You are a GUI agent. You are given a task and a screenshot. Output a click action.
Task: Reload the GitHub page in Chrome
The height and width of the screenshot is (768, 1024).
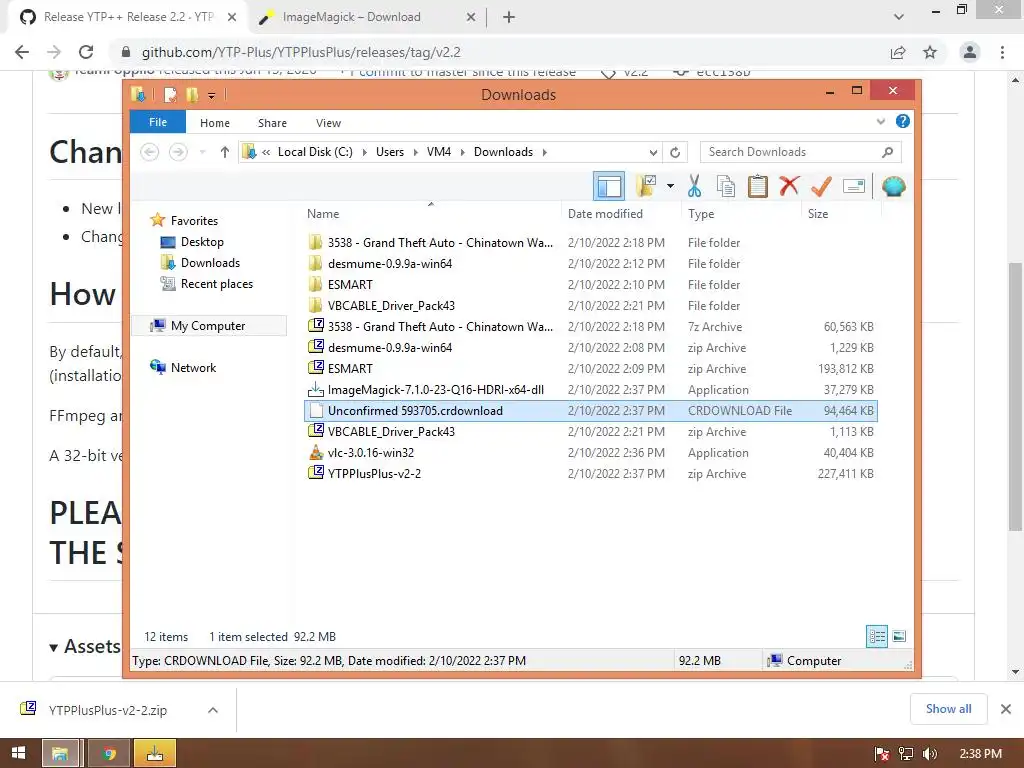tap(86, 52)
